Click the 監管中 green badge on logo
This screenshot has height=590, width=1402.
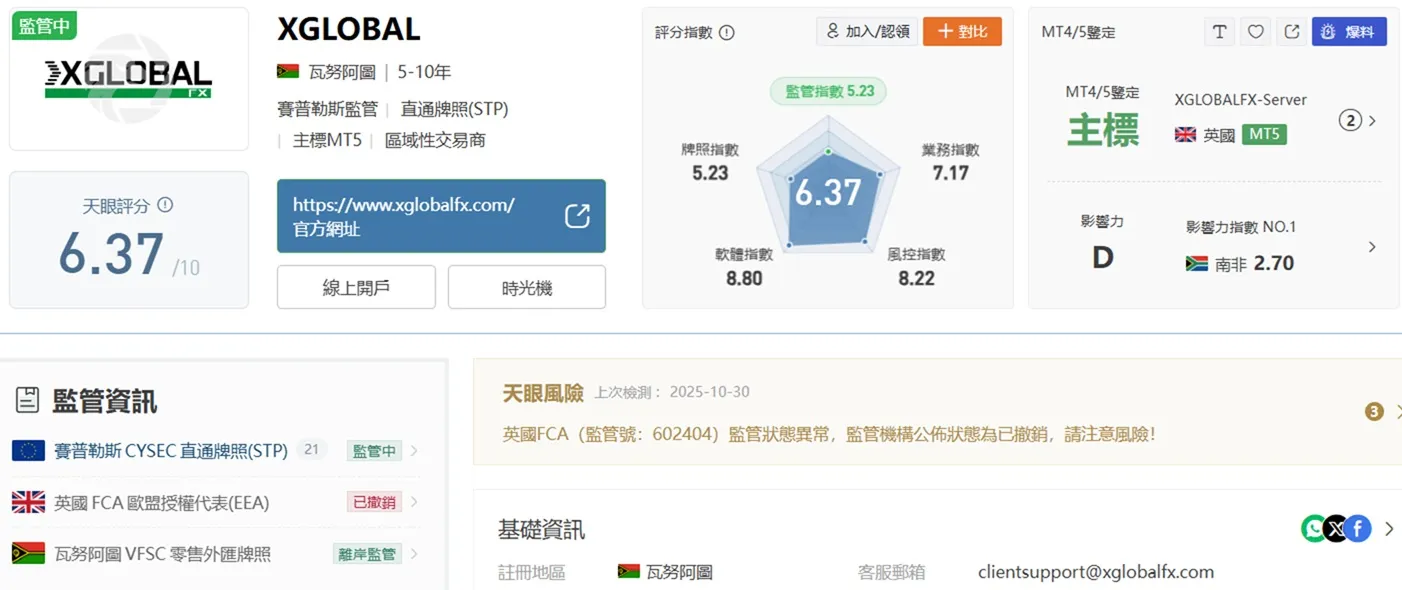[x=44, y=25]
